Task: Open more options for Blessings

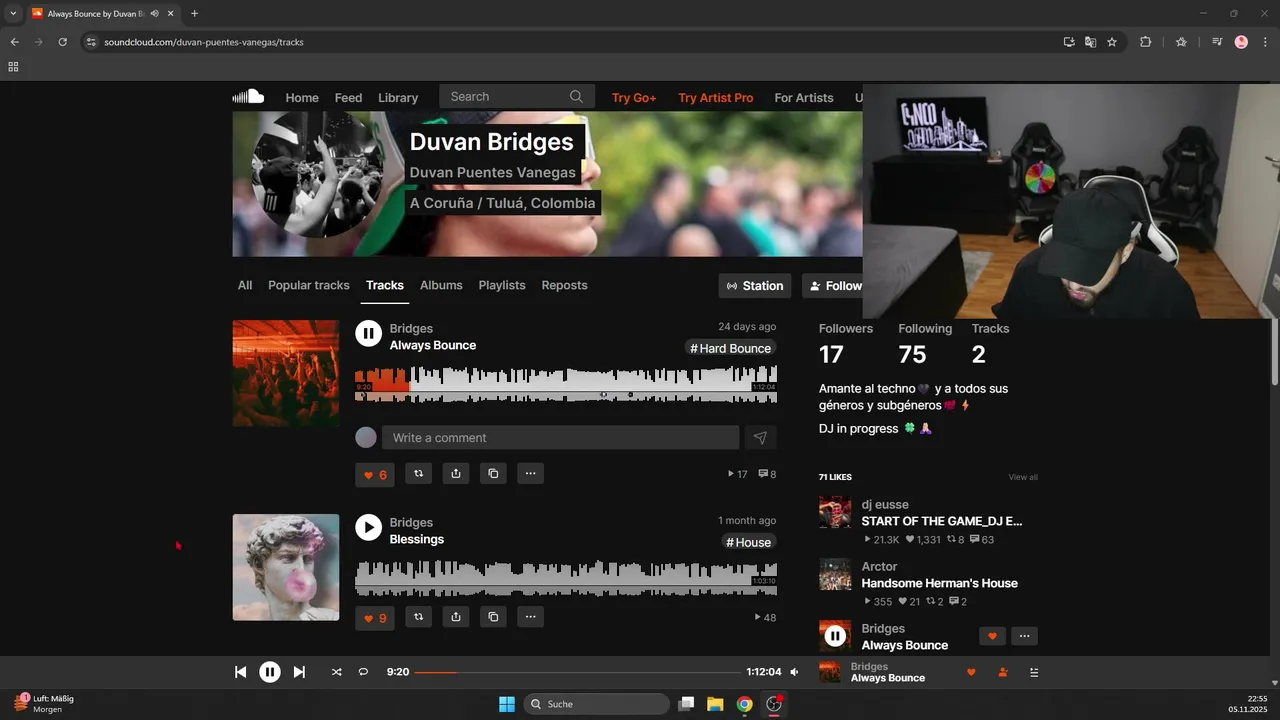Action: click(x=530, y=617)
